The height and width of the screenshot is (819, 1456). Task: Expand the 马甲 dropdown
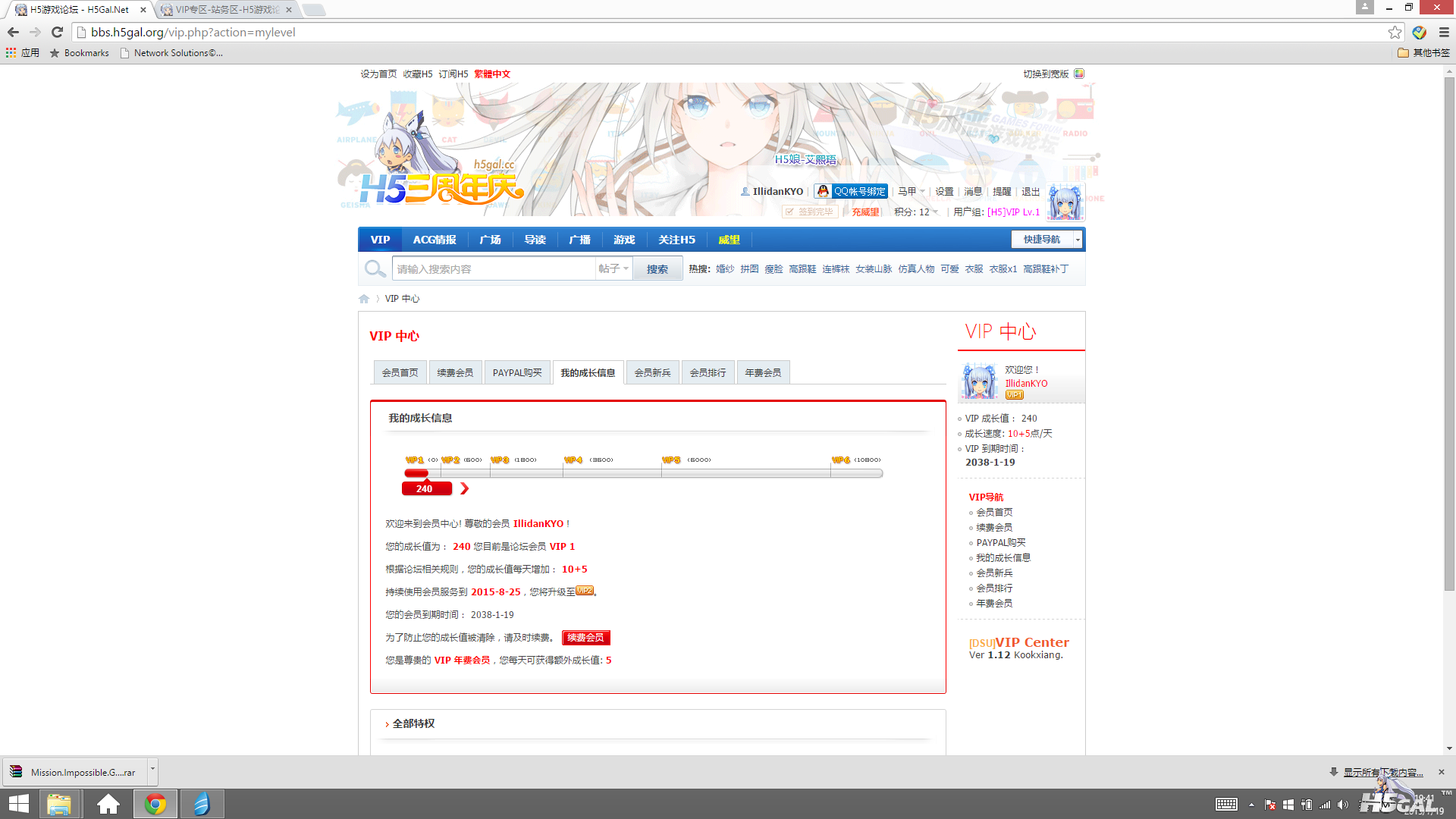click(912, 191)
